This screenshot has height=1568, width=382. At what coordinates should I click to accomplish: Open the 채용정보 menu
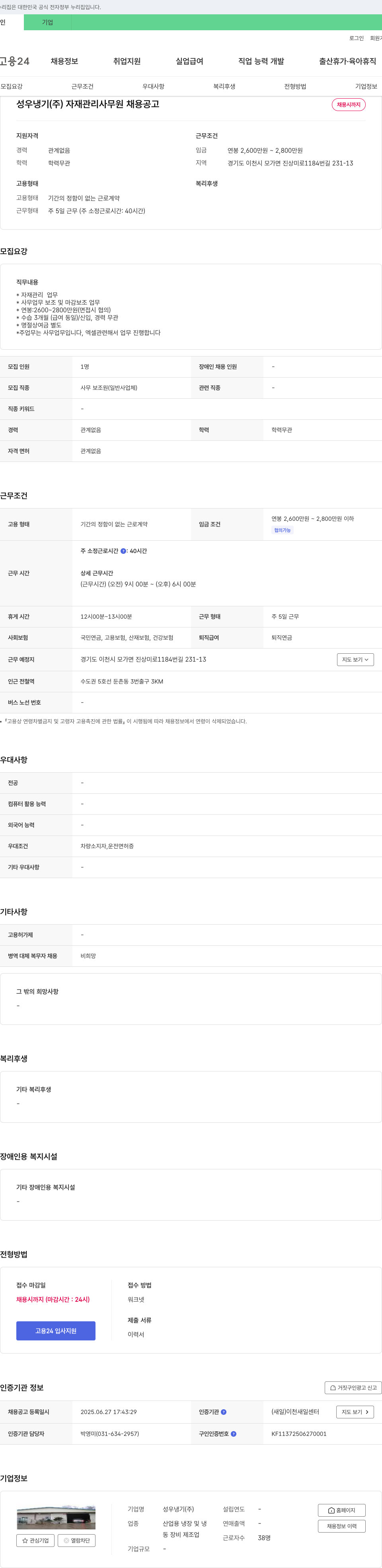click(x=64, y=62)
